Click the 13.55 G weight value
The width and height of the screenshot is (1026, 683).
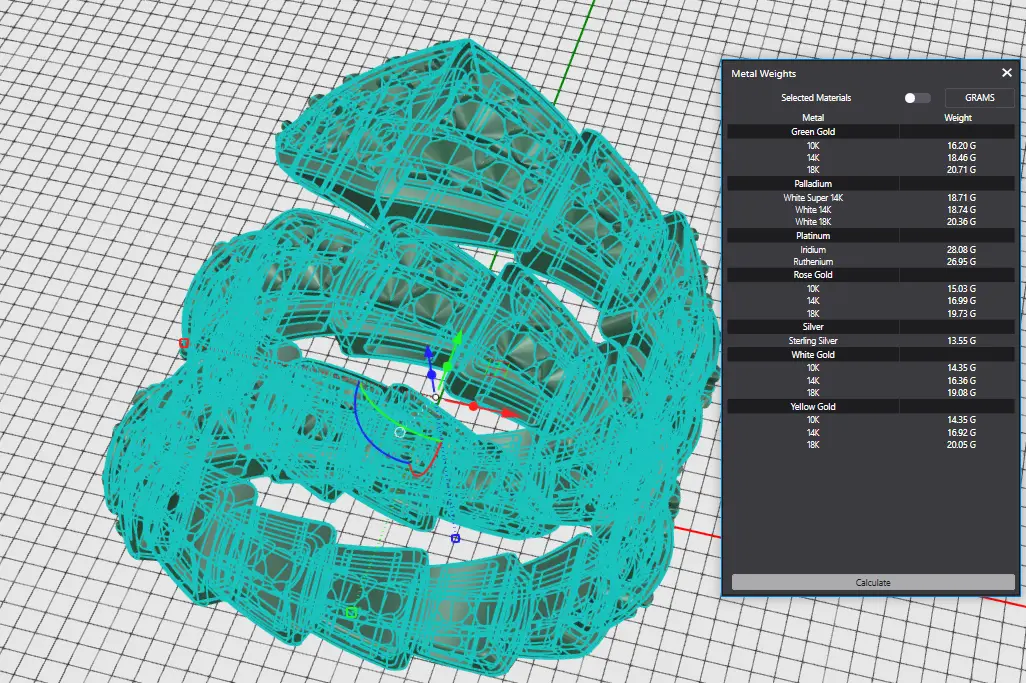tap(961, 341)
